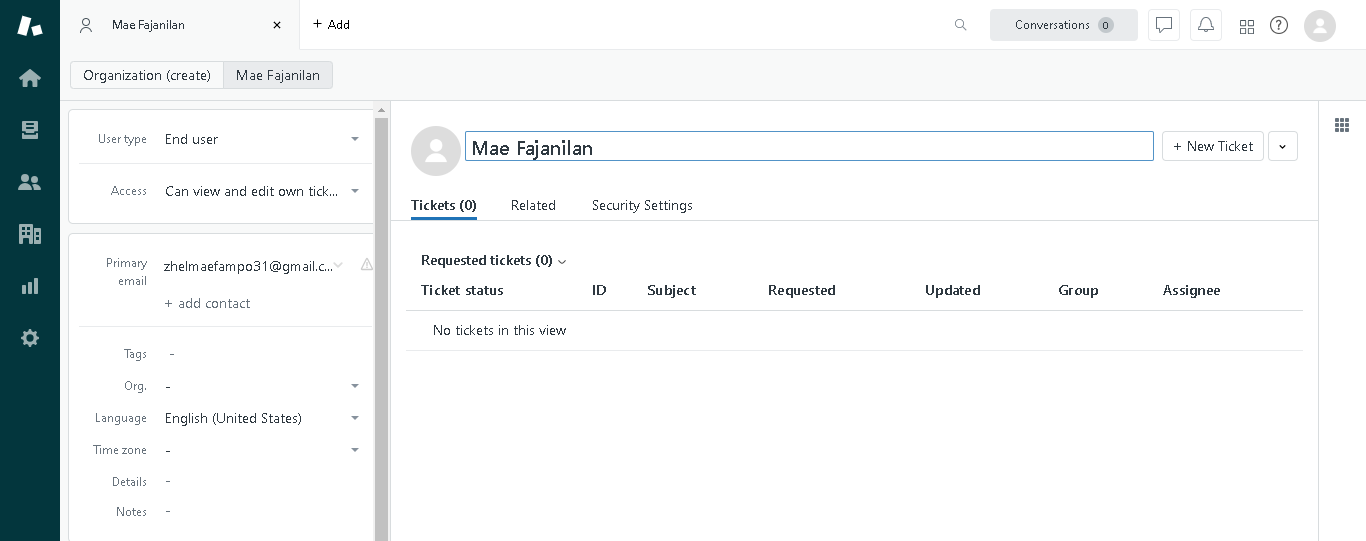This screenshot has width=1366, height=541.
Task: Click the user name input field
Action: click(x=808, y=147)
